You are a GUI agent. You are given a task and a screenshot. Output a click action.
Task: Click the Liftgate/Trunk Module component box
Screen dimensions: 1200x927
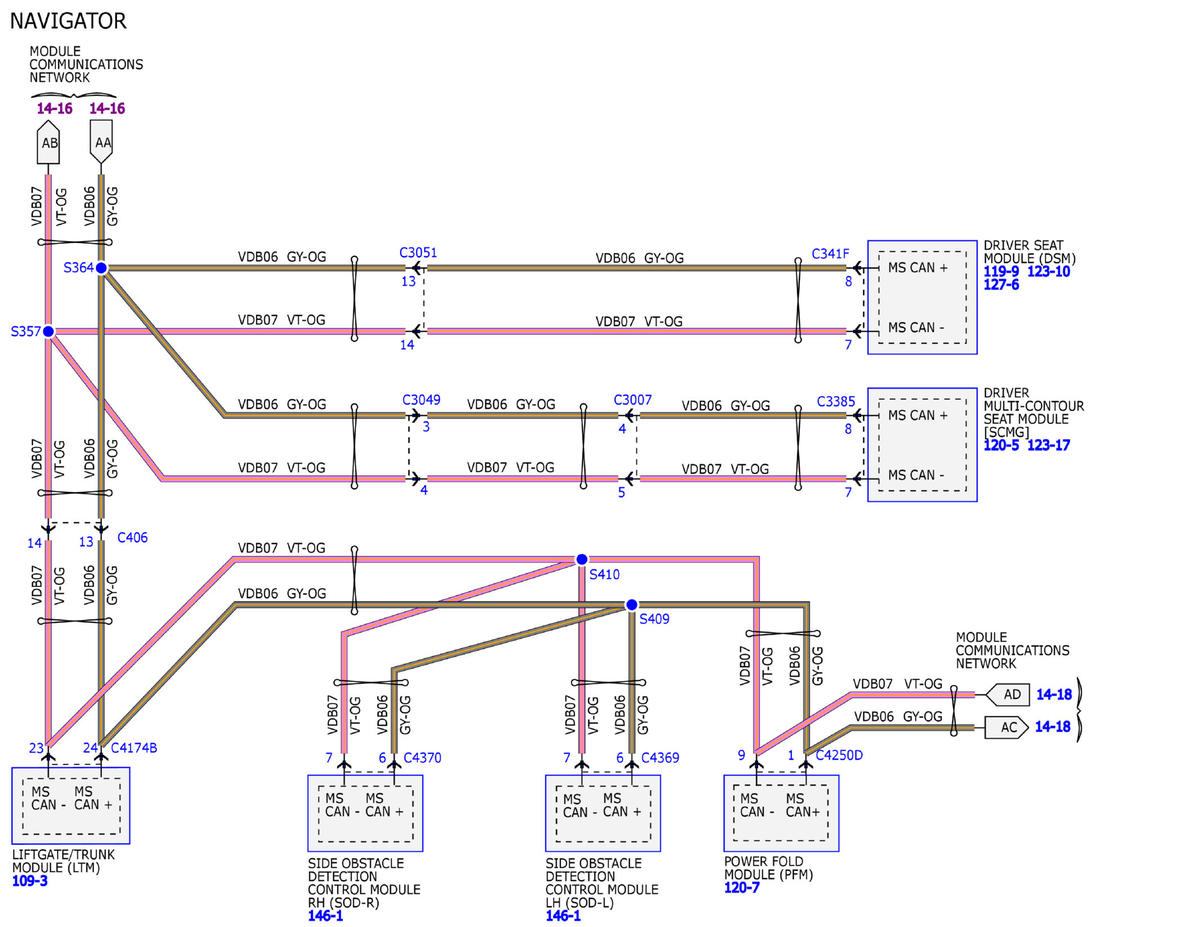[x=71, y=806]
